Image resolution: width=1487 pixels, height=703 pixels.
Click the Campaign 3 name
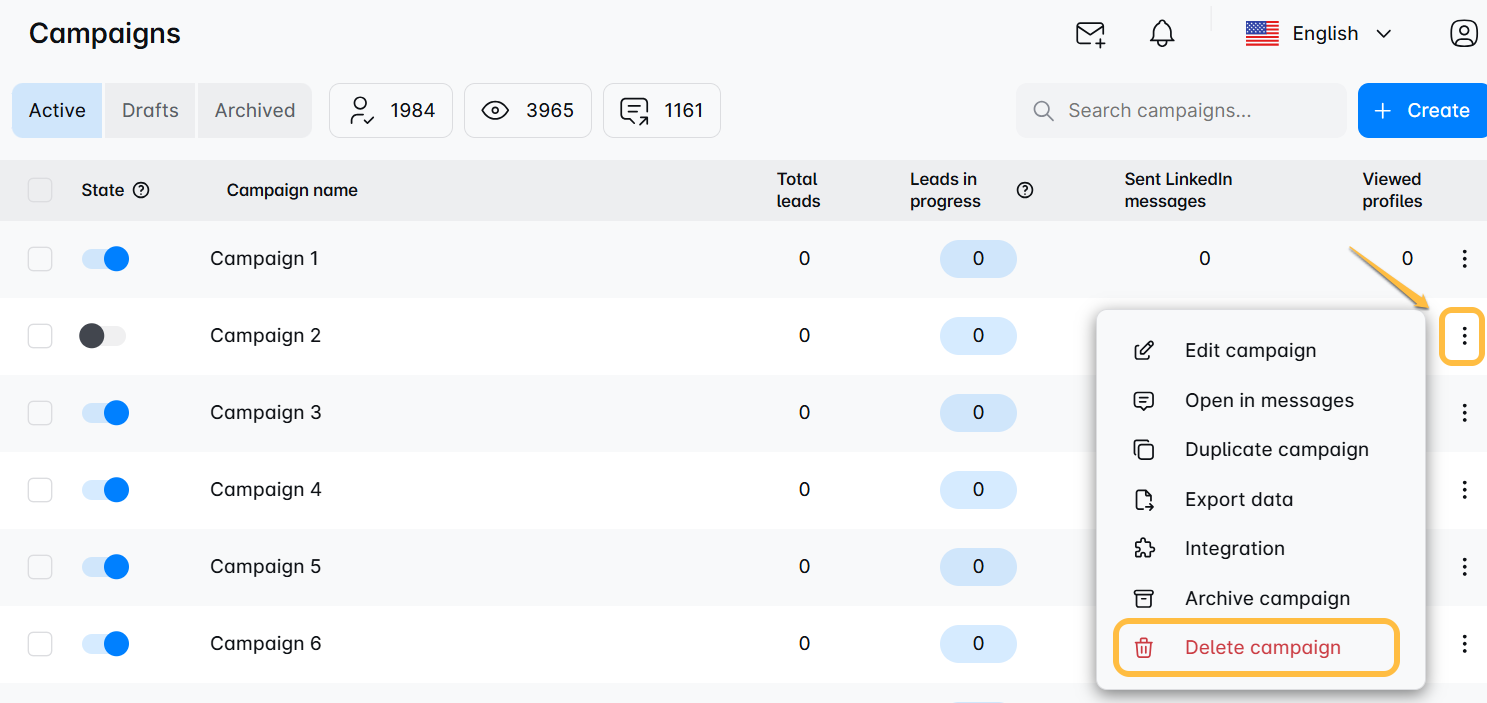pos(265,413)
